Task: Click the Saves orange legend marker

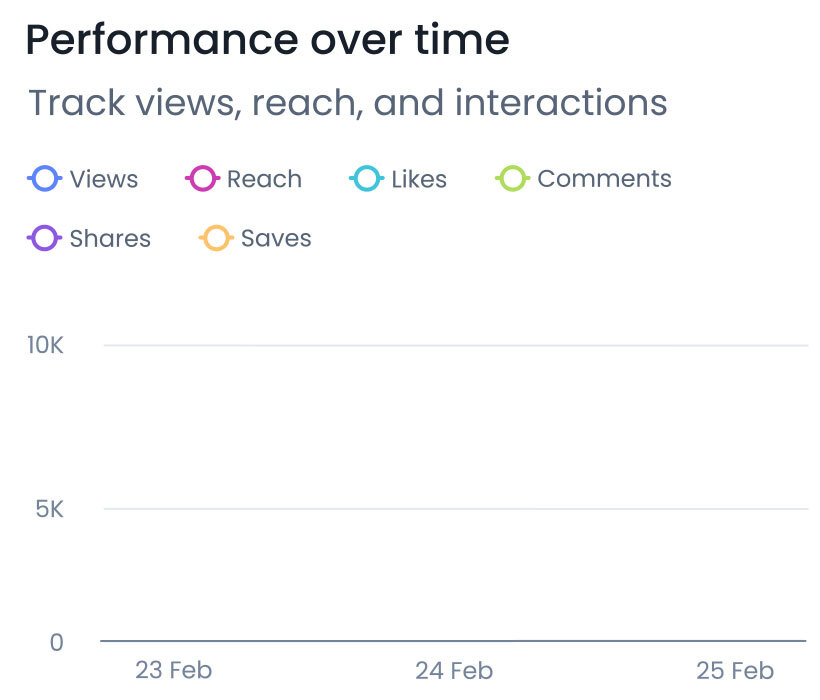Action: pyautogui.click(x=216, y=238)
